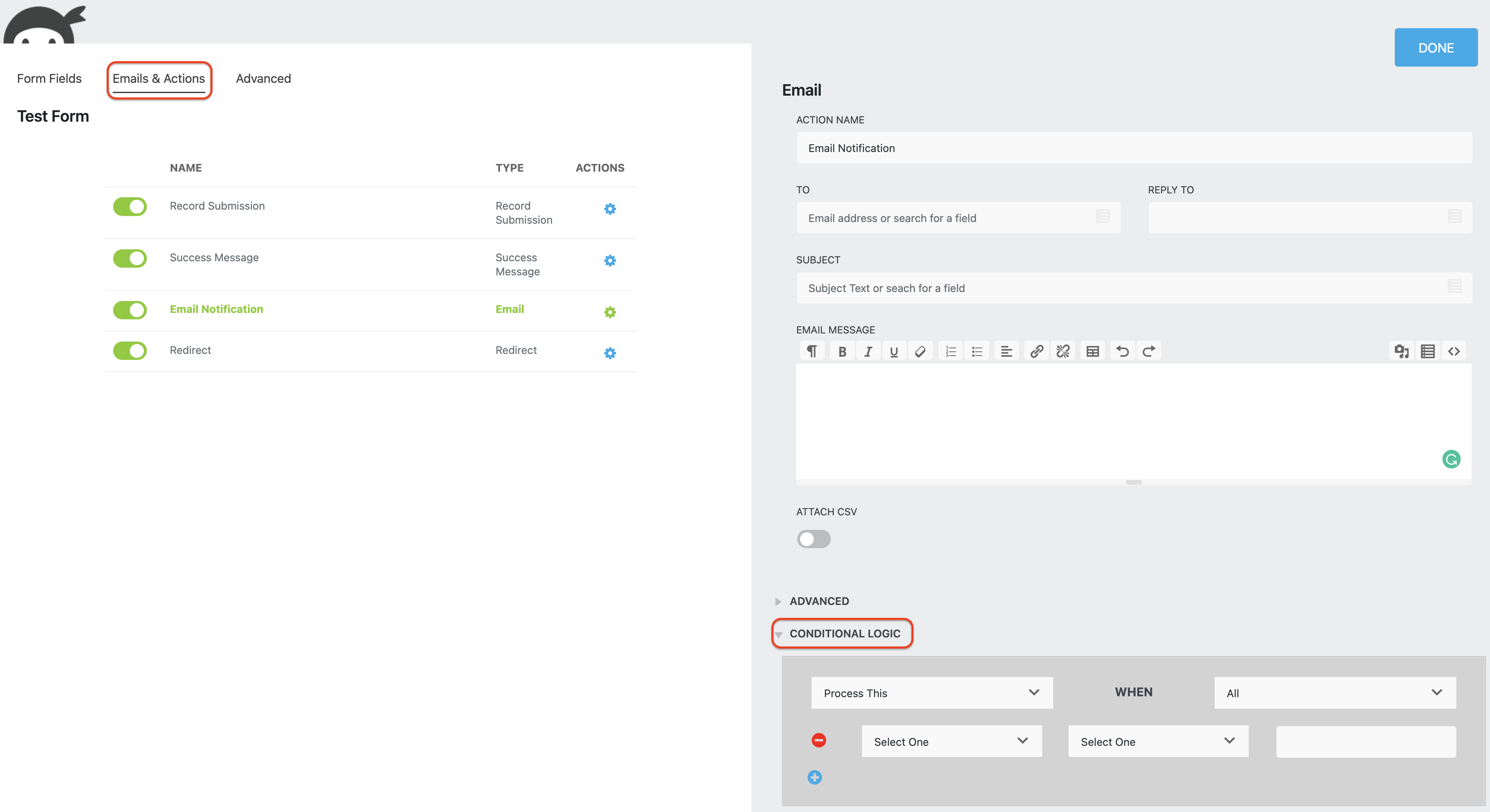Open the Select One field dropdown under conditional logic
The image size is (1490, 812).
pos(951,742)
